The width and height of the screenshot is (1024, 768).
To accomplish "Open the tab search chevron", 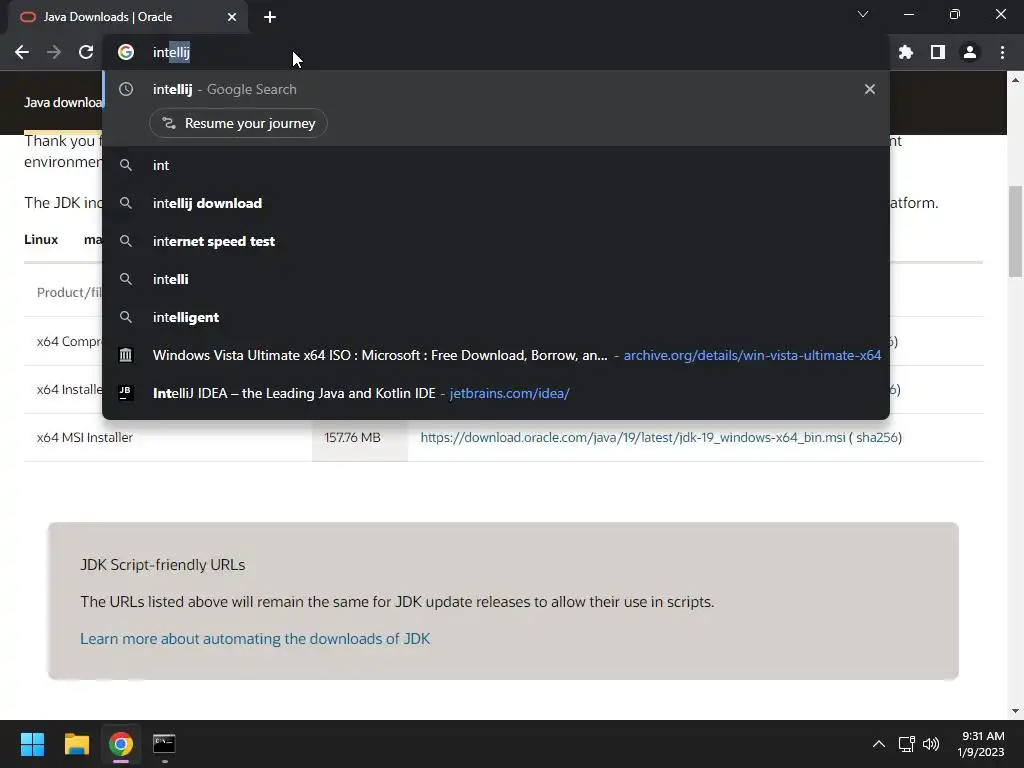I will 863,14.
